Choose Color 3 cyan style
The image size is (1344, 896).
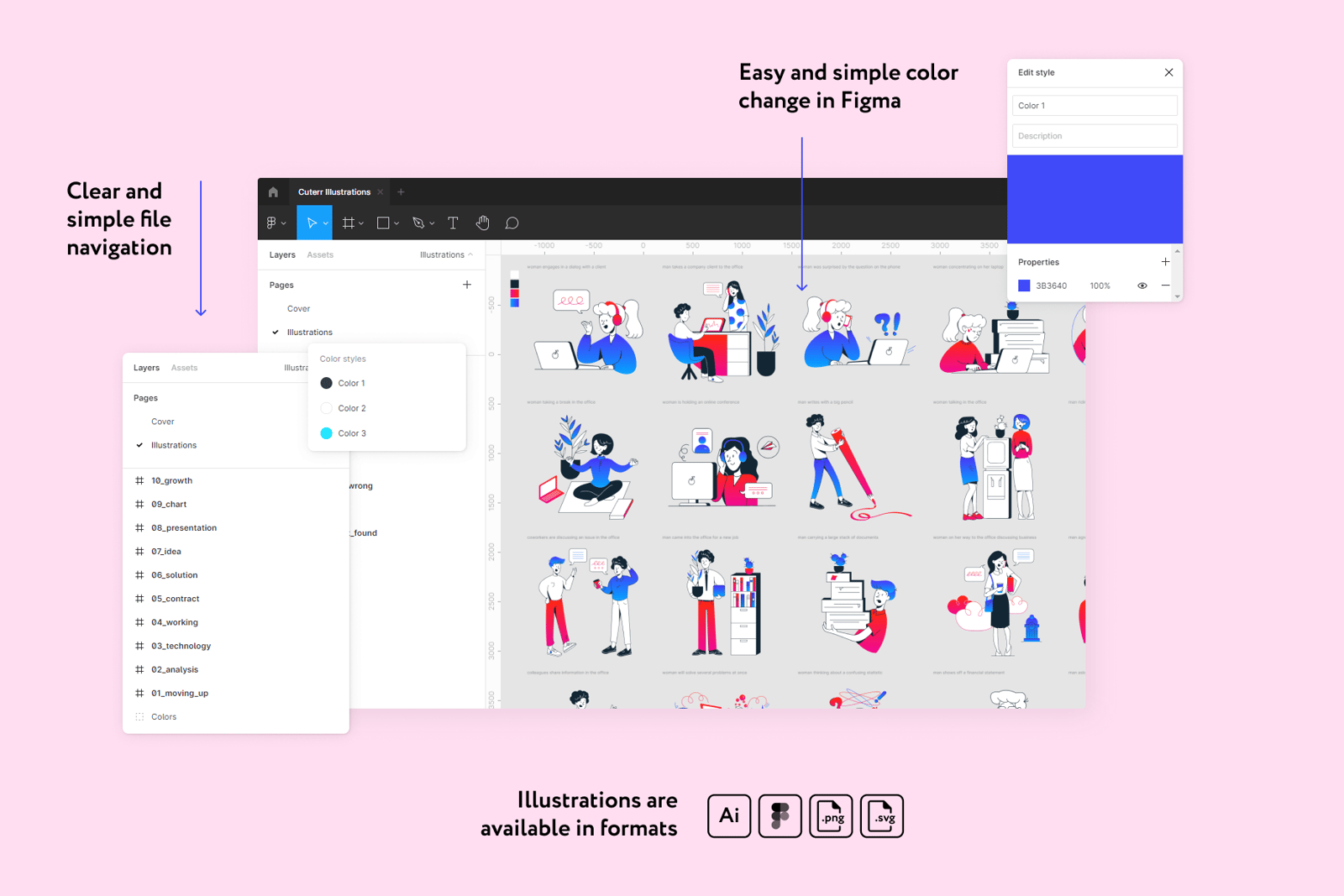[x=351, y=433]
